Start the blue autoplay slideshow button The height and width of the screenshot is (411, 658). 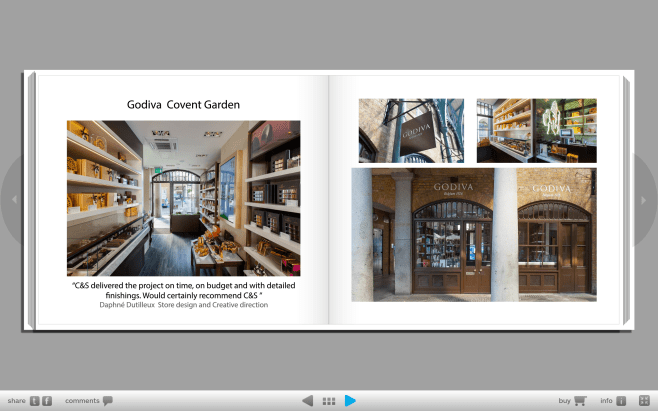coord(350,401)
